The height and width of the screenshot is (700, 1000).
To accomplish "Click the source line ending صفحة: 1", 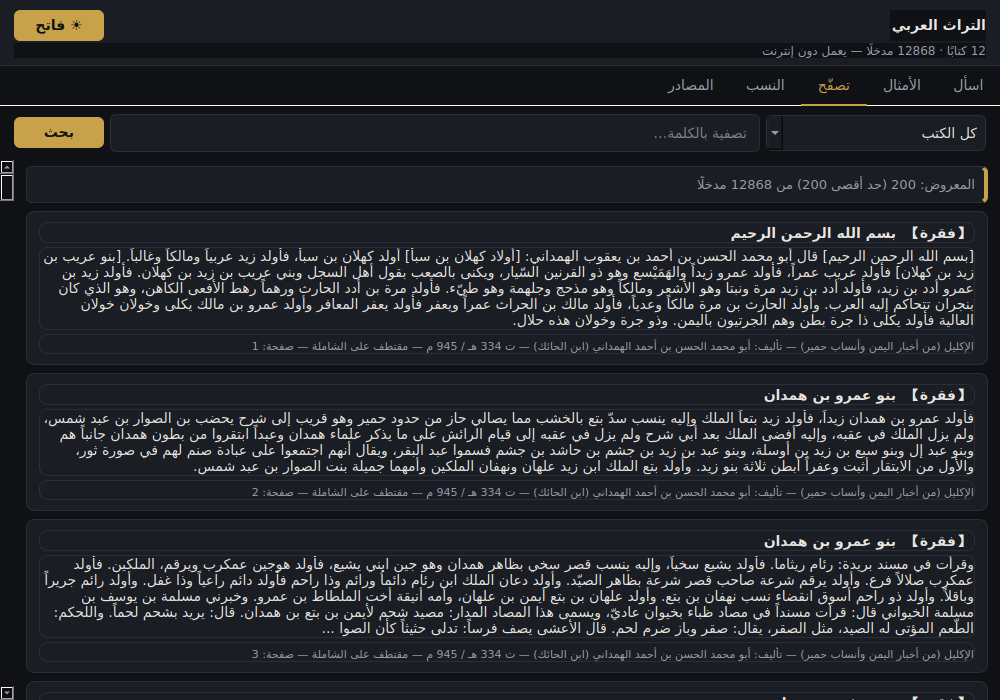I will [x=507, y=346].
